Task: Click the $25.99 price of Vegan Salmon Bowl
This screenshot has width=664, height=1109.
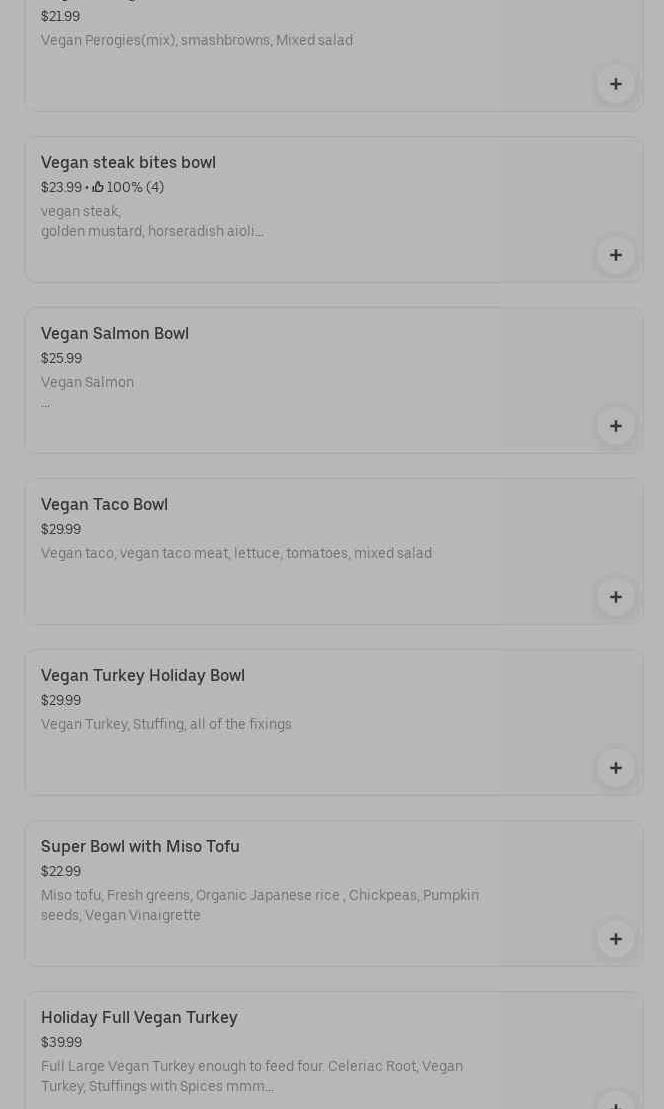Action: (61, 358)
